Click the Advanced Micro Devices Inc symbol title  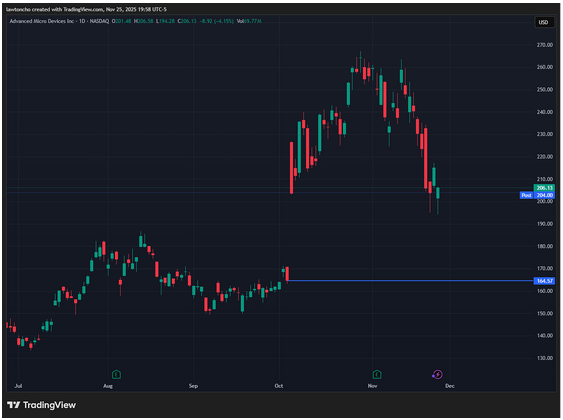42,21
